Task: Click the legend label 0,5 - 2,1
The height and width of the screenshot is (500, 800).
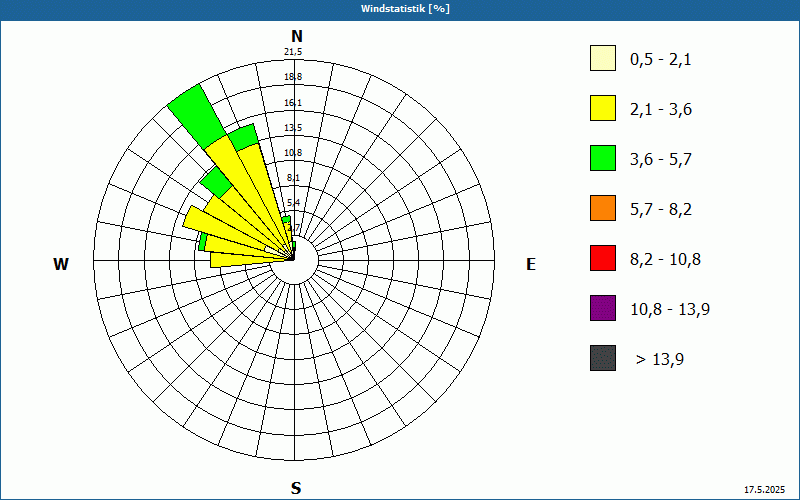Action: [661, 60]
